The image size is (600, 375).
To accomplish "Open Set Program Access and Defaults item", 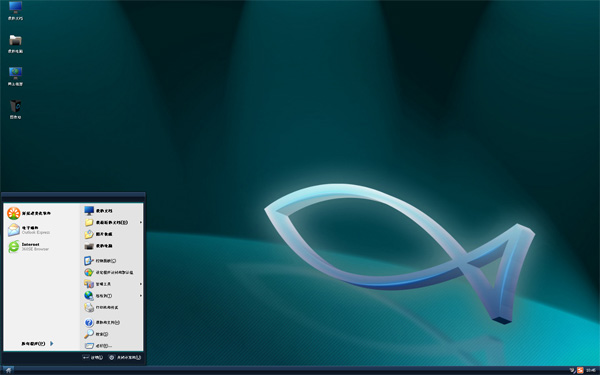I will pyautogui.click(x=109, y=272).
